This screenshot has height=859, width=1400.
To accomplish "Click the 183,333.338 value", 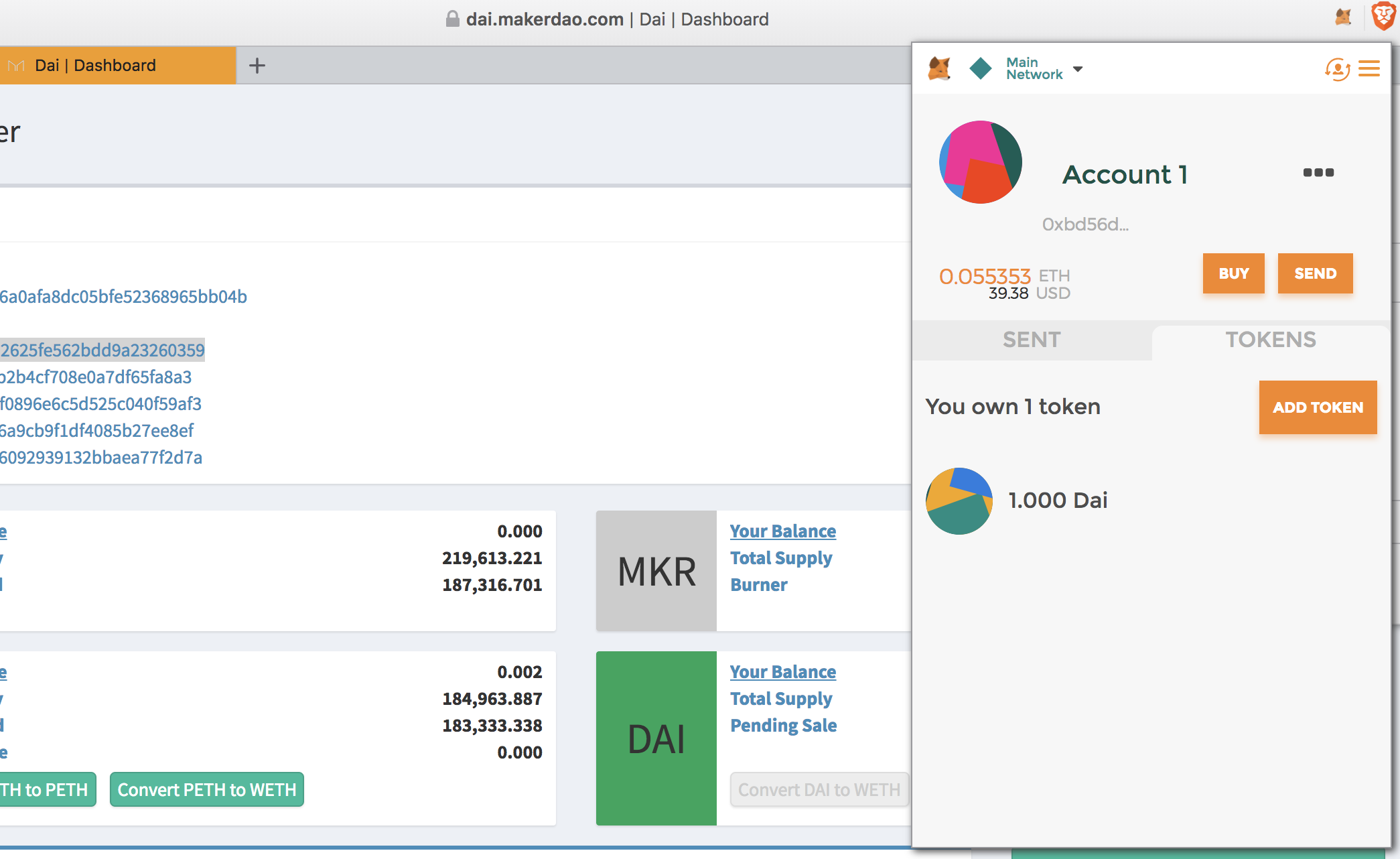I will point(492,726).
